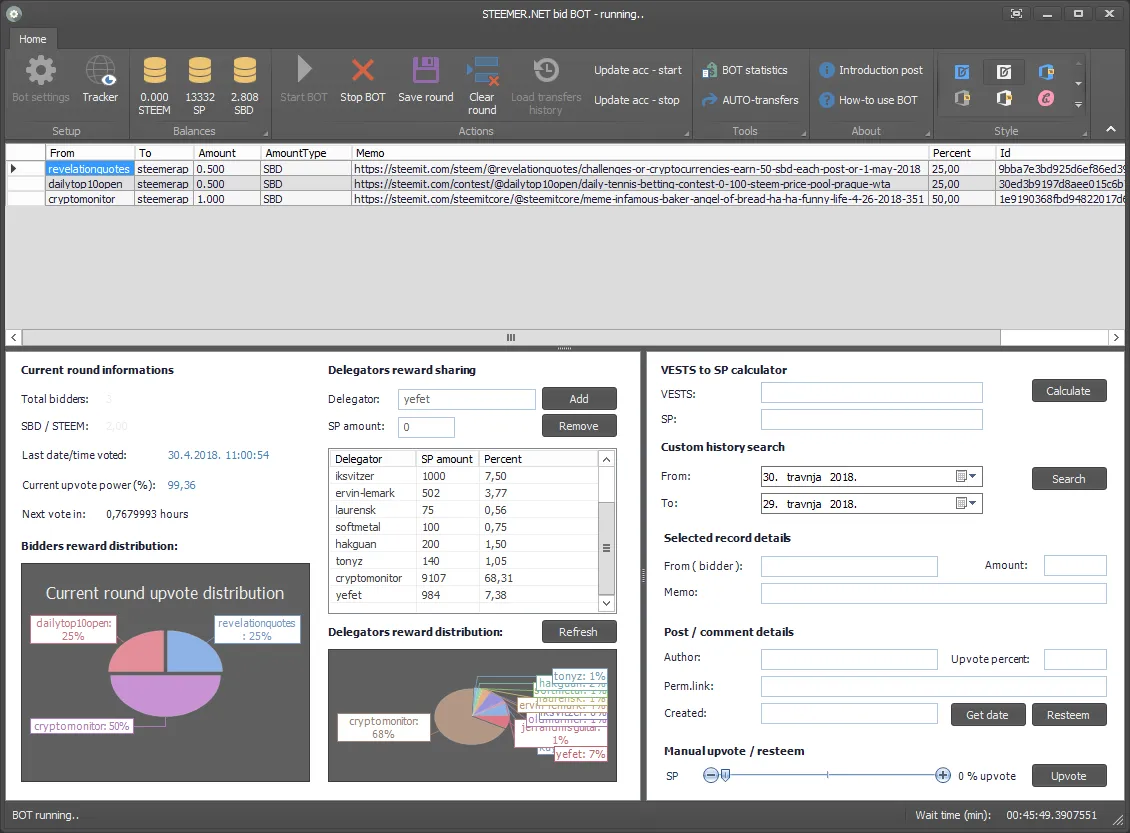The height and width of the screenshot is (833, 1130).
Task: Select the white Office style icon
Action: coord(1004,97)
